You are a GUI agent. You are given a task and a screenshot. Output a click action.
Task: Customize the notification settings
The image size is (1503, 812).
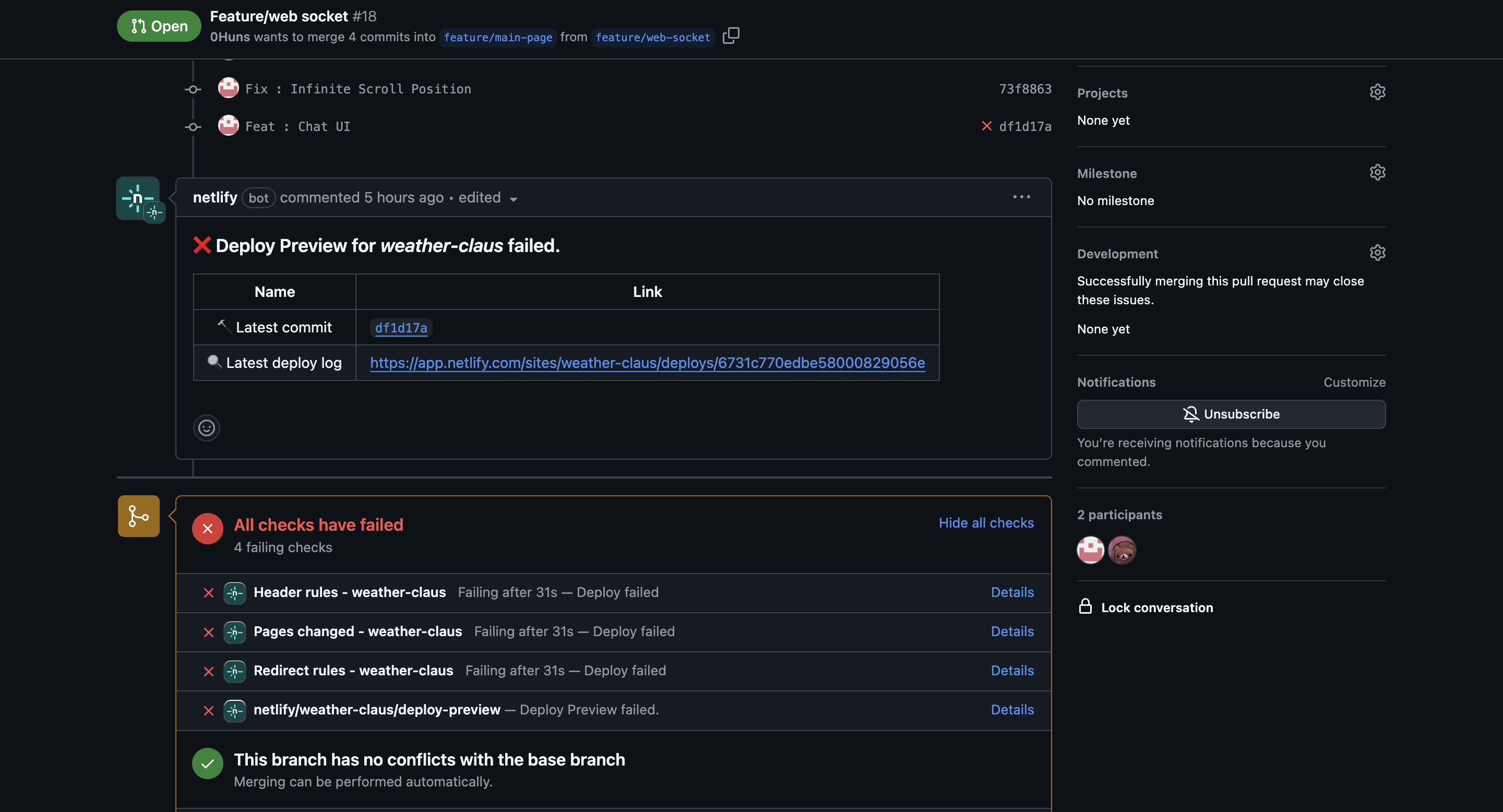1354,382
